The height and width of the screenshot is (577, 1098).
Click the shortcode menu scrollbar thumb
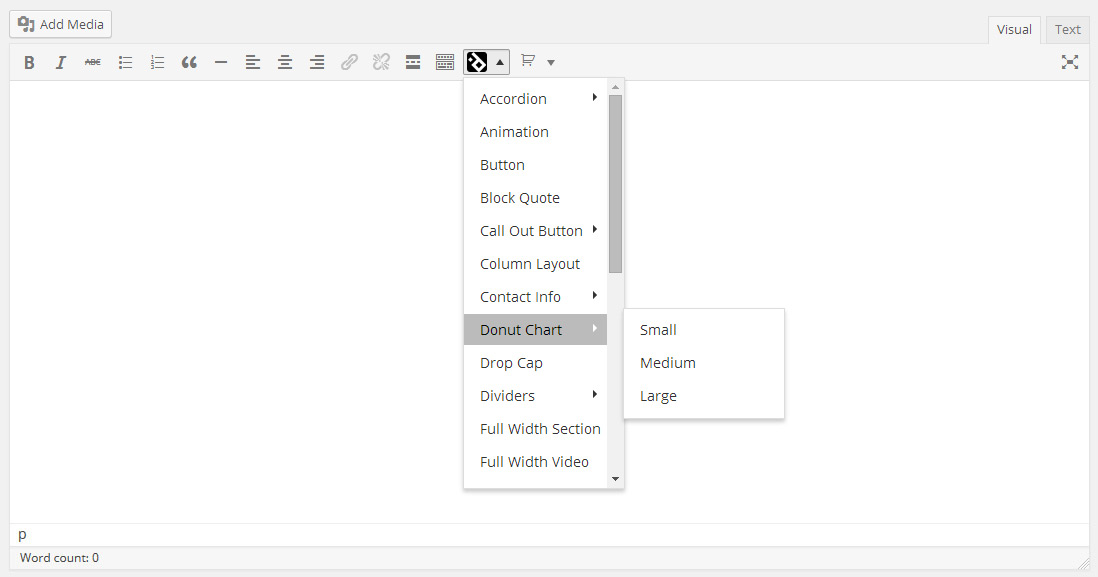(x=616, y=183)
